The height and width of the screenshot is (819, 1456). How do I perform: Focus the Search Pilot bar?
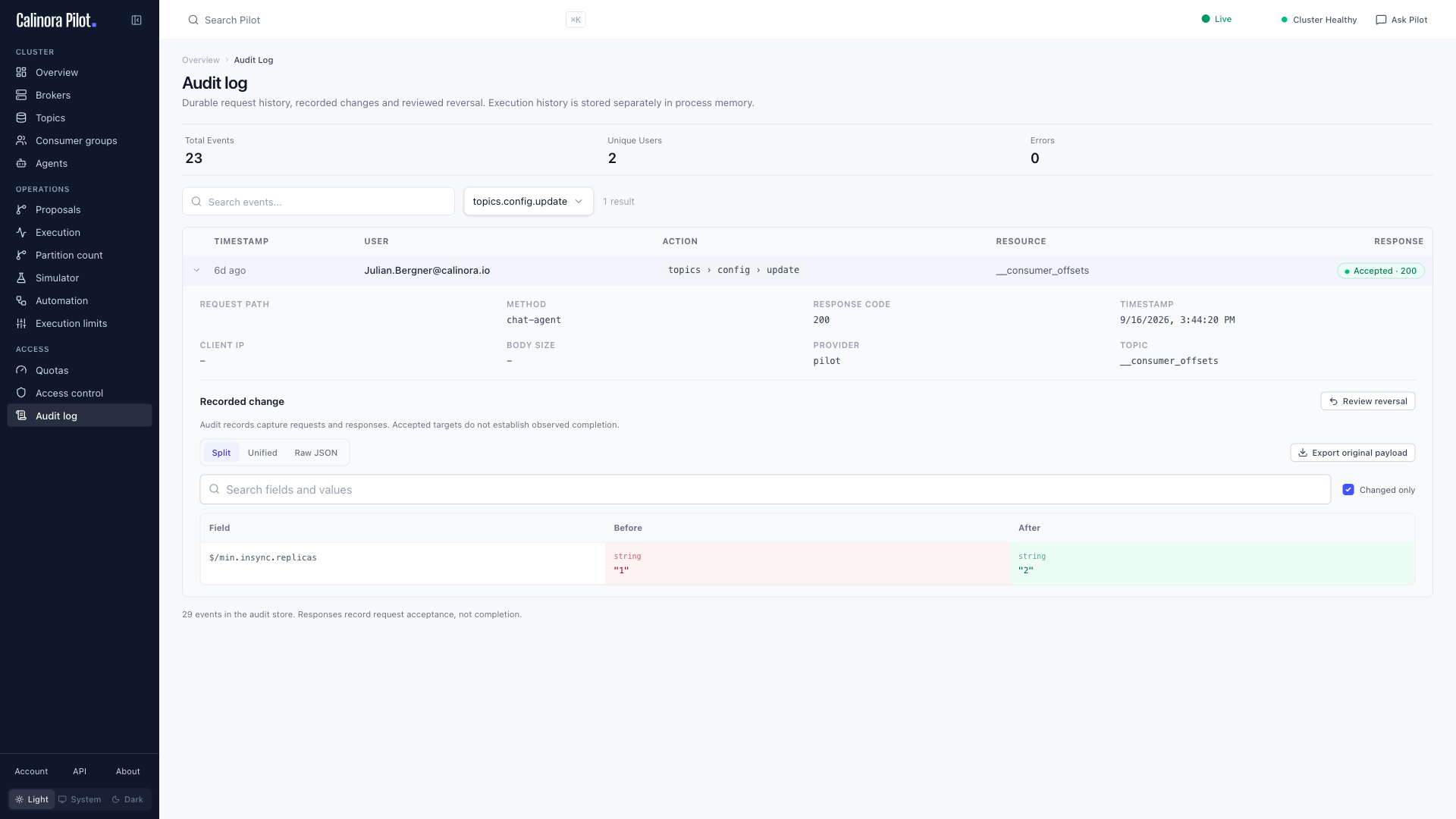pyautogui.click(x=386, y=20)
